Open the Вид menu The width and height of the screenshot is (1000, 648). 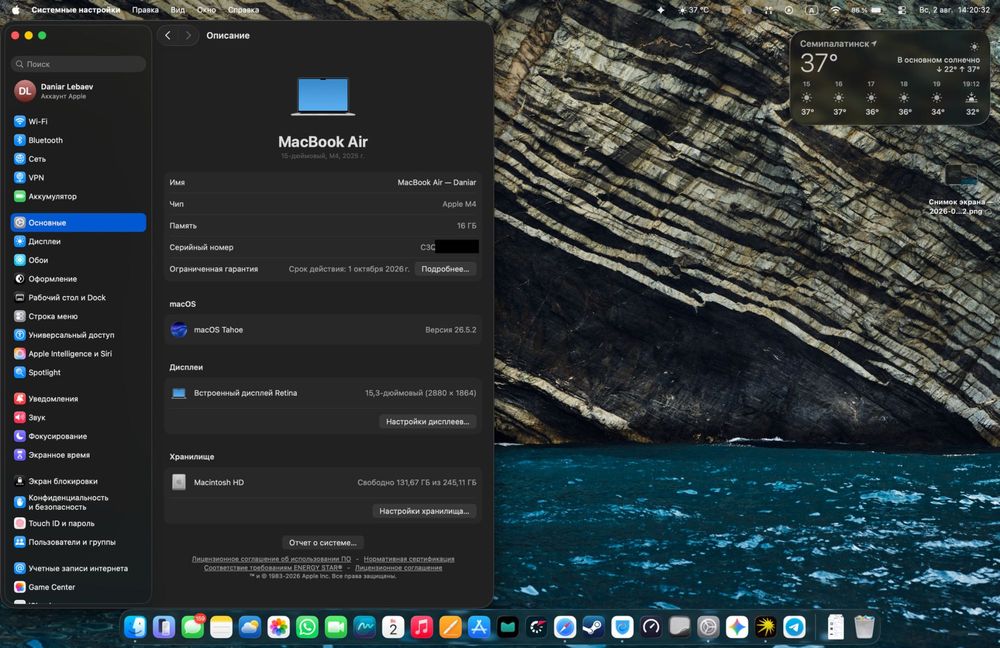click(x=178, y=10)
